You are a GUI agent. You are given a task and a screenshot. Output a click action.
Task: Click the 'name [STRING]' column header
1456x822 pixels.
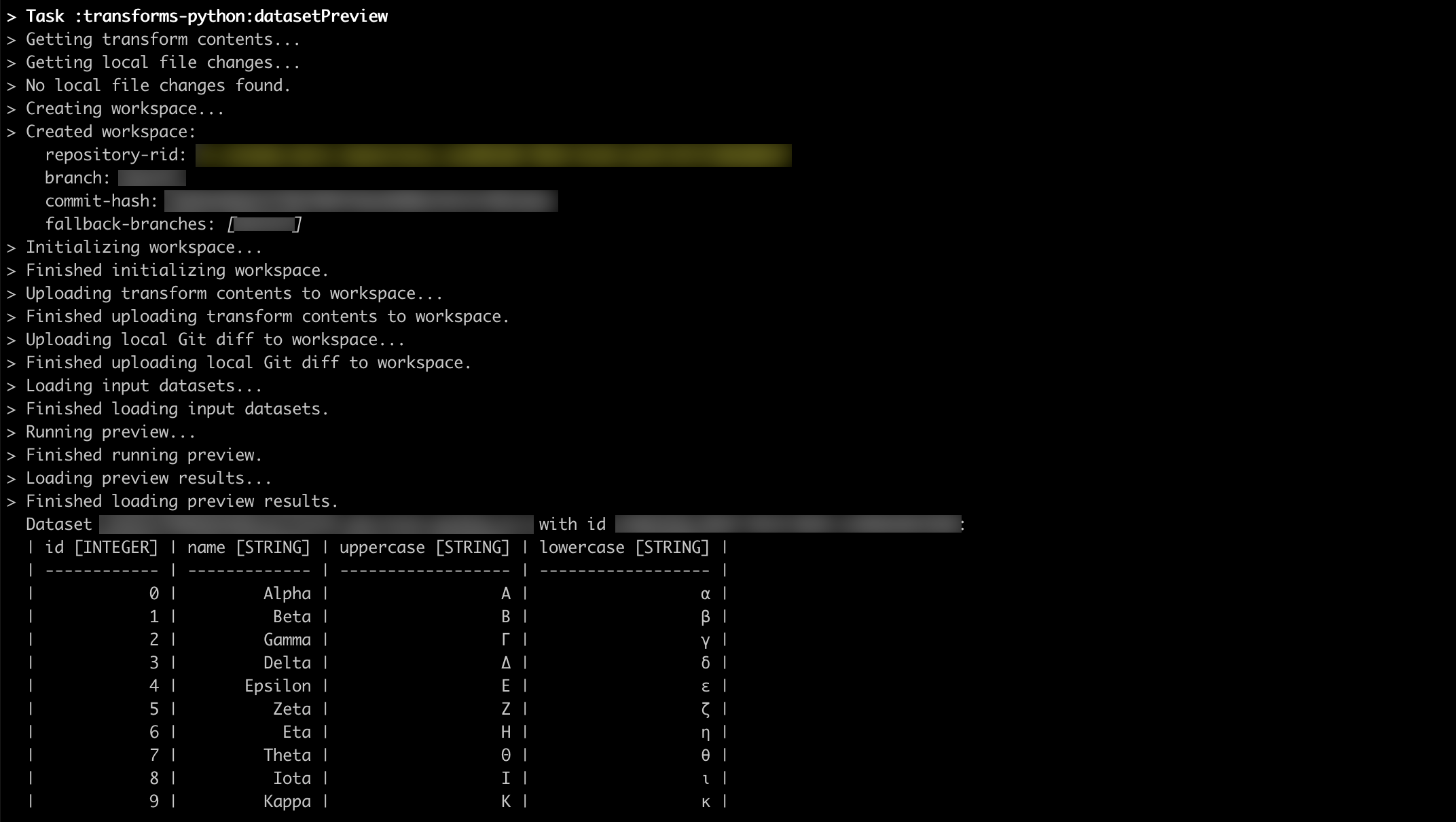249,548
